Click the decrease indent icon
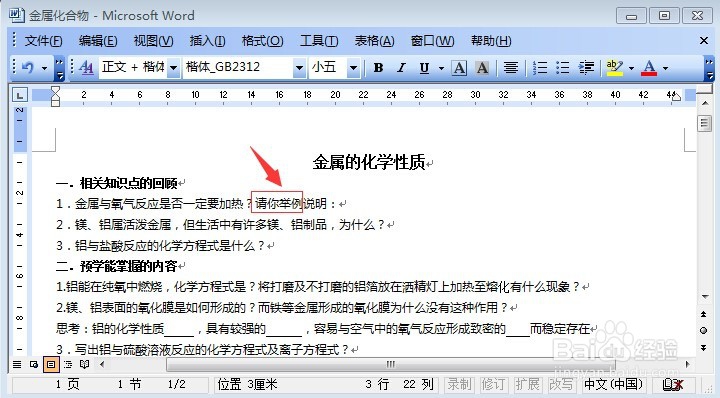This screenshot has height=398, width=720. click(586, 68)
